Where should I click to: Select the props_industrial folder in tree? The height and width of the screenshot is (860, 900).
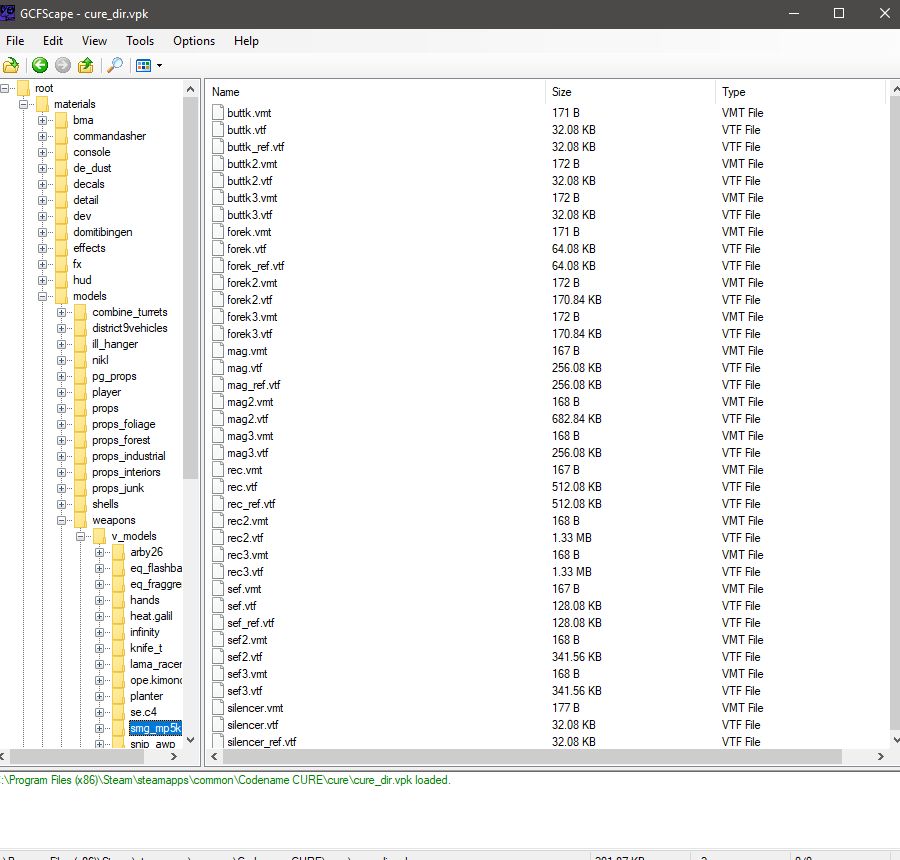coord(129,456)
